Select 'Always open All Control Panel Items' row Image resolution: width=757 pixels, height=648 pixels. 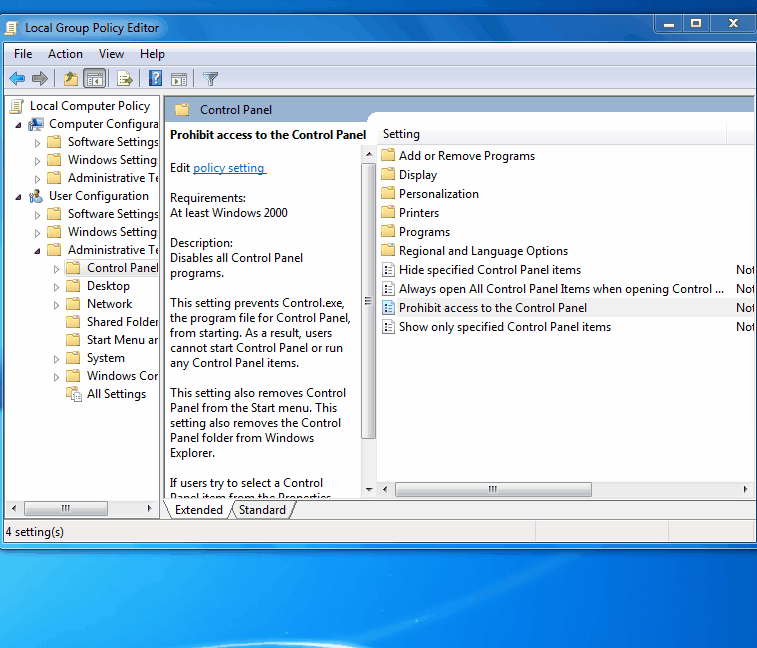567,289
